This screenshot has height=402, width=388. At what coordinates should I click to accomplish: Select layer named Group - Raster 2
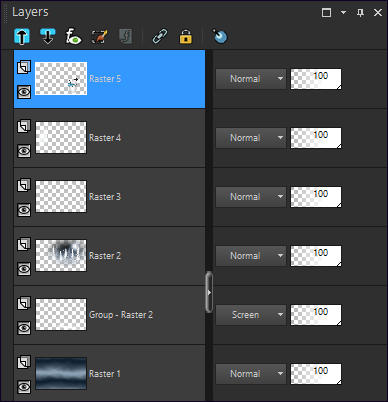121,315
